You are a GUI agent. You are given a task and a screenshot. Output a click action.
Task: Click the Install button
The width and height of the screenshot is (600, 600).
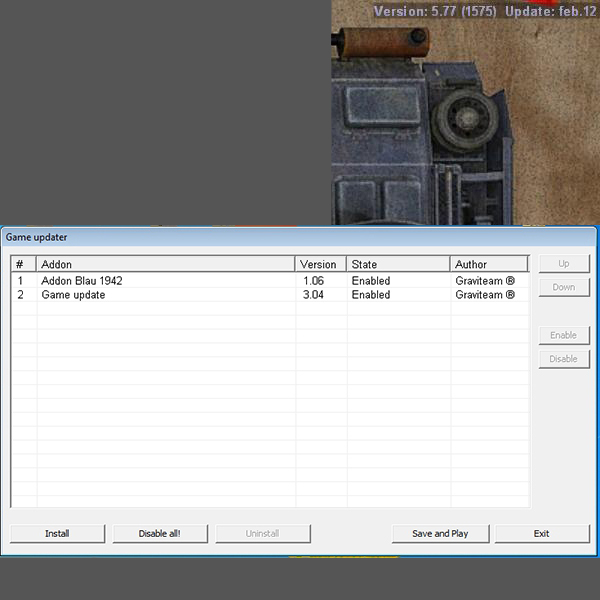pos(57,533)
